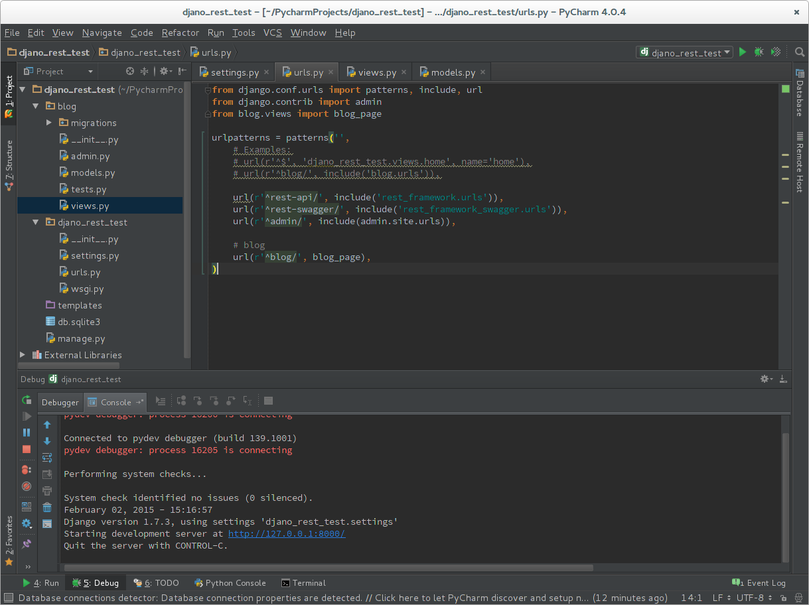The width and height of the screenshot is (809, 605).
Task: Show Python prompt icon in console
Action: pyautogui.click(x=47, y=524)
